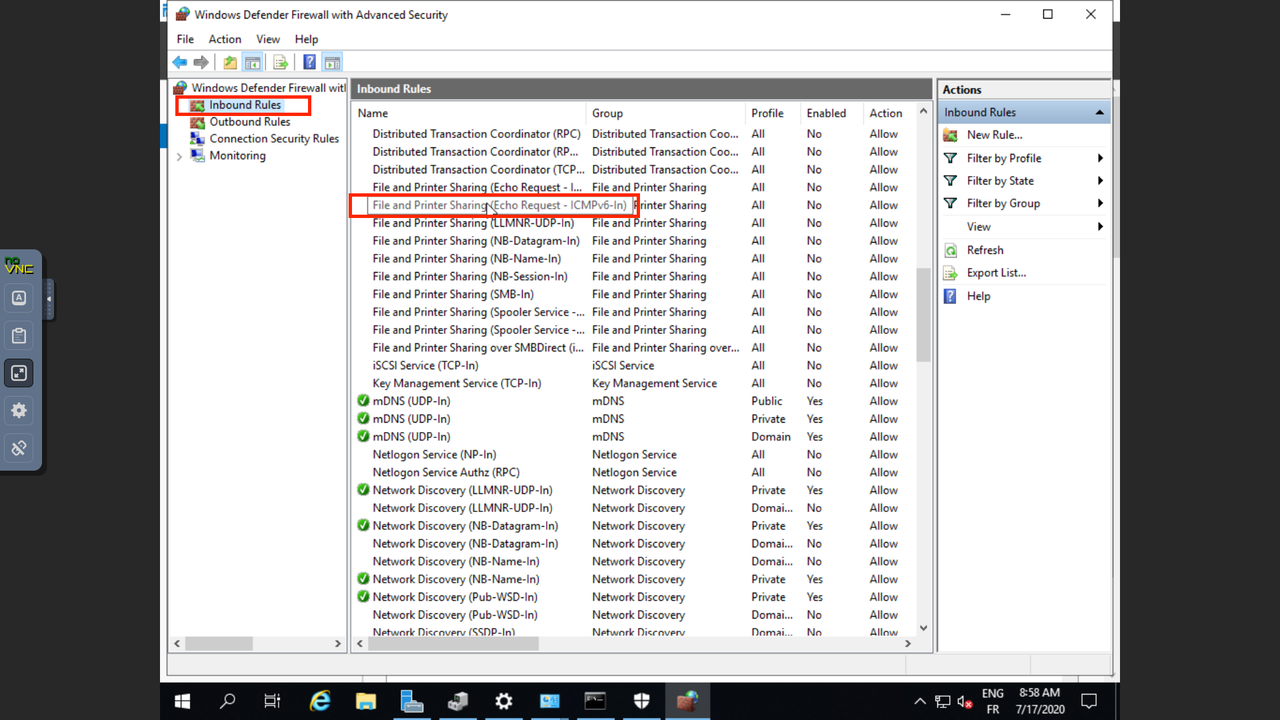The image size is (1280, 720).
Task: Select File and Printing Sharing ICMPv6-In rule
Action: (499, 205)
